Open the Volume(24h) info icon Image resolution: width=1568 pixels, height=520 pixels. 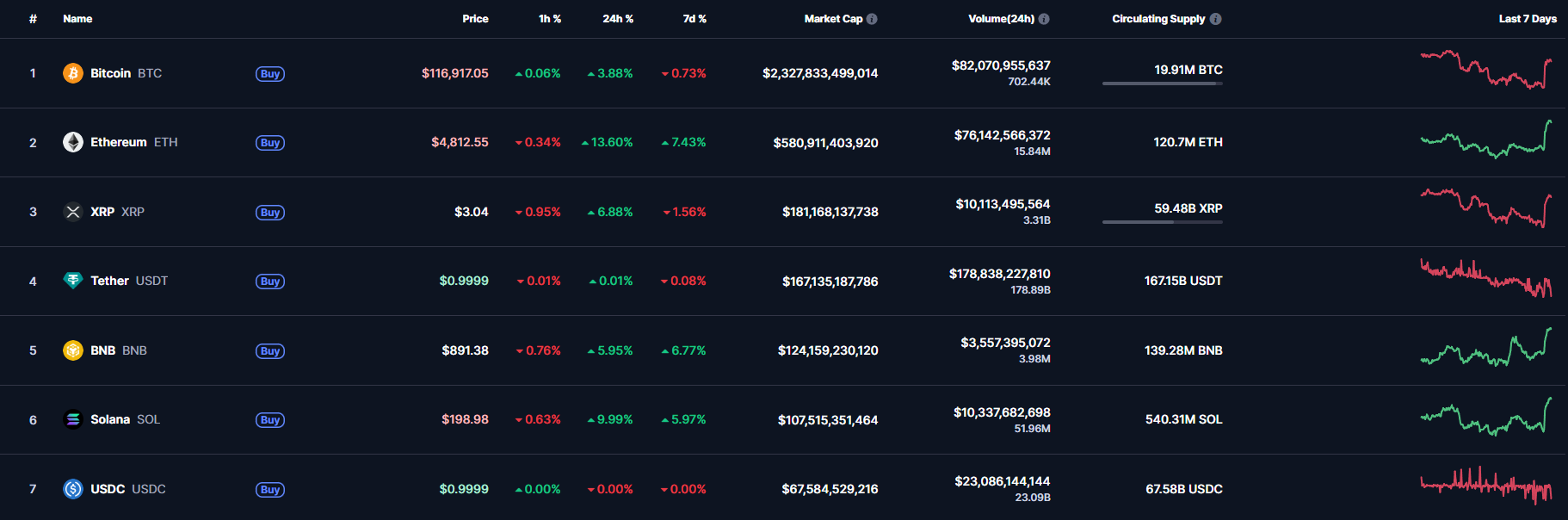tap(1044, 19)
